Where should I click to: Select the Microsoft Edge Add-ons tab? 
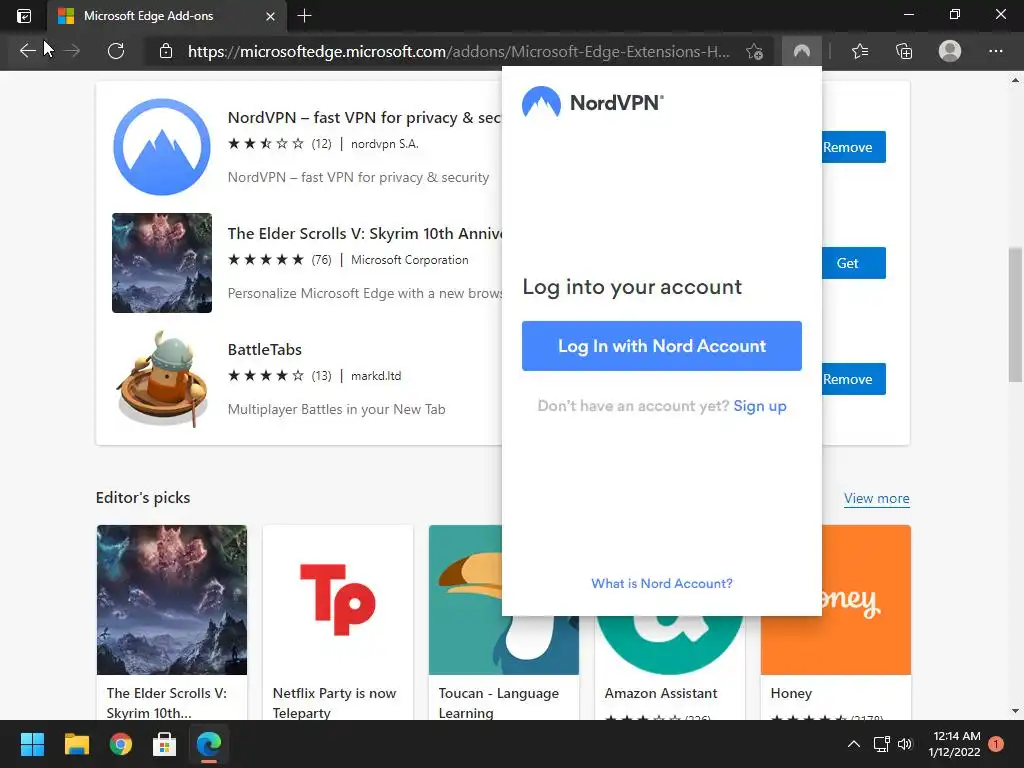coord(167,16)
